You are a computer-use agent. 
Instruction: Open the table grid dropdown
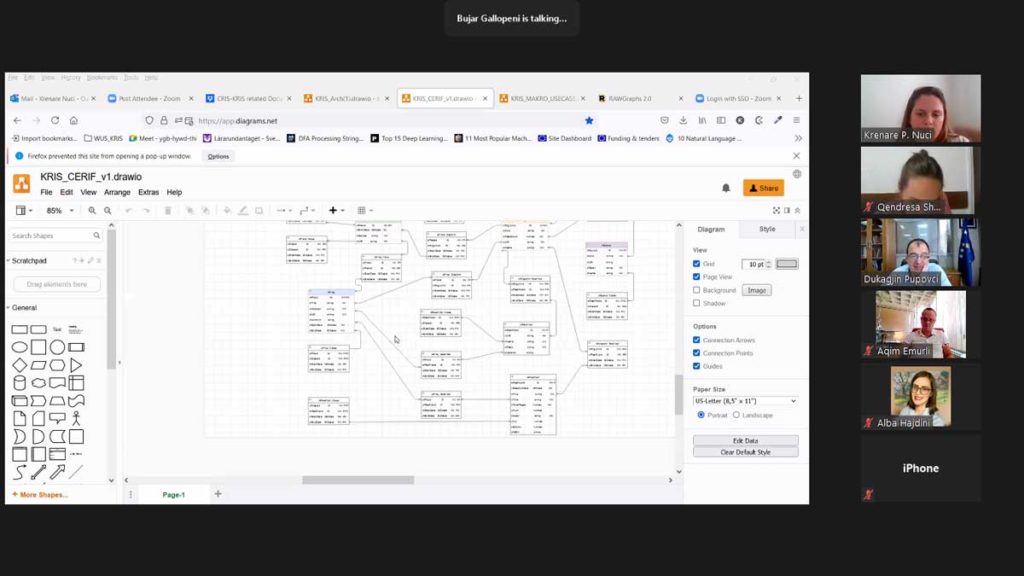365,210
